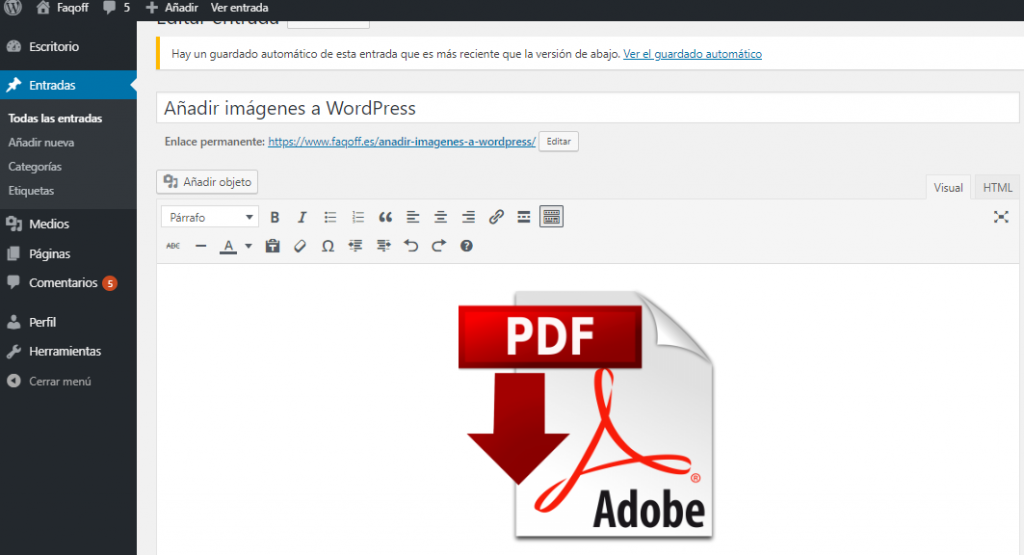The width and height of the screenshot is (1024, 555).
Task: Increase the paragraph indent
Action: tap(383, 246)
